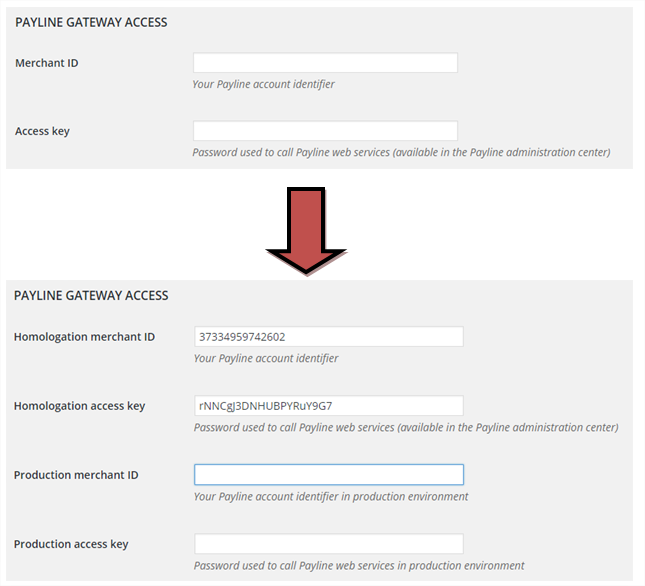Click the "Production access key" label
Viewport: 645px width, 586px height.
71,544
